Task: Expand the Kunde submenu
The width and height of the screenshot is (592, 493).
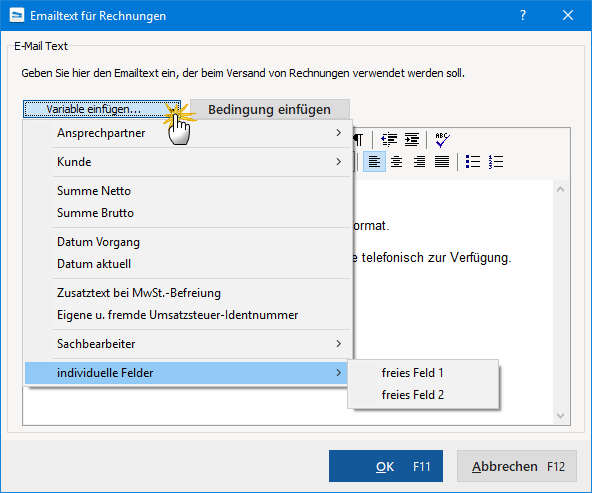Action: click(x=188, y=162)
